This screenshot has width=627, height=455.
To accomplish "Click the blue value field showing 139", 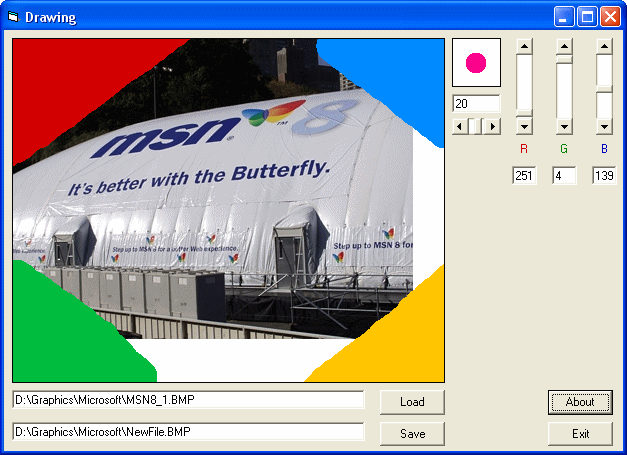I will click(604, 176).
